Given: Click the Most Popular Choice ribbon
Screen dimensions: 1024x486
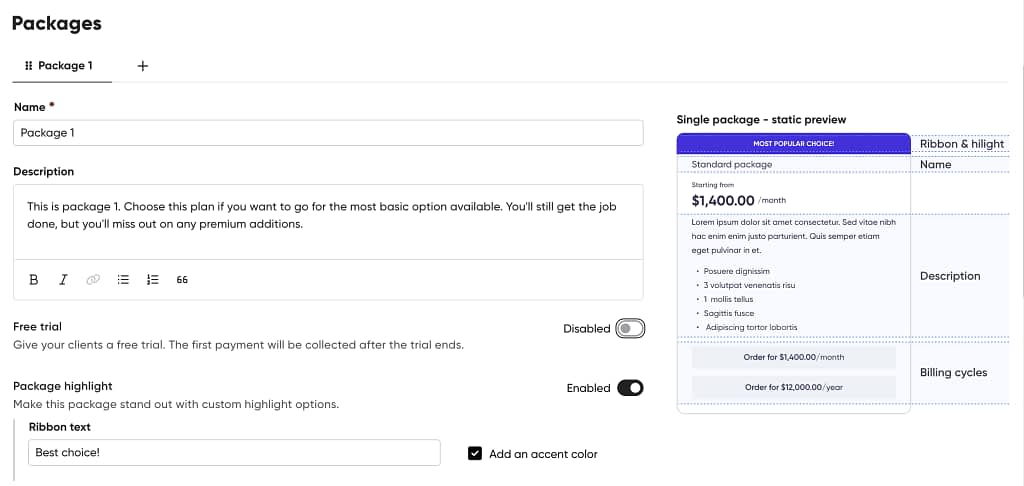Looking at the screenshot, I should point(793,144).
